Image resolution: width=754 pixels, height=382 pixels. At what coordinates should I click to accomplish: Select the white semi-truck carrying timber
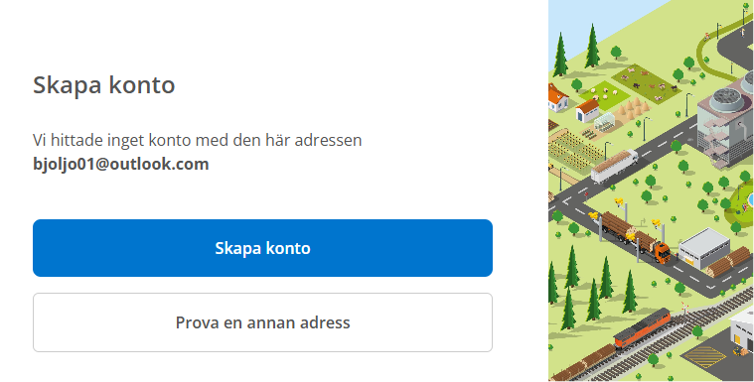614,166
